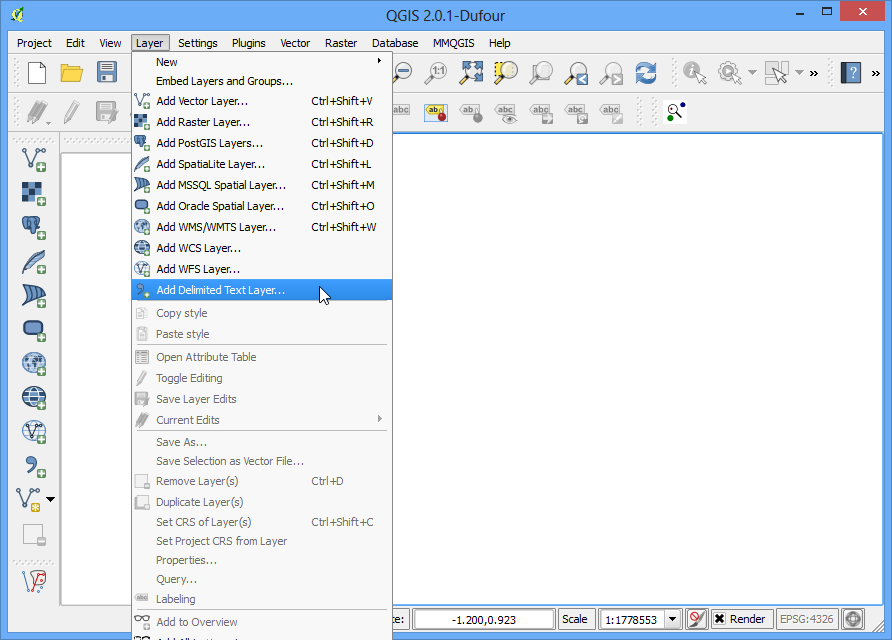The image size is (892, 640).
Task: Click the magnifier with colored dots icon
Action: tap(676, 112)
